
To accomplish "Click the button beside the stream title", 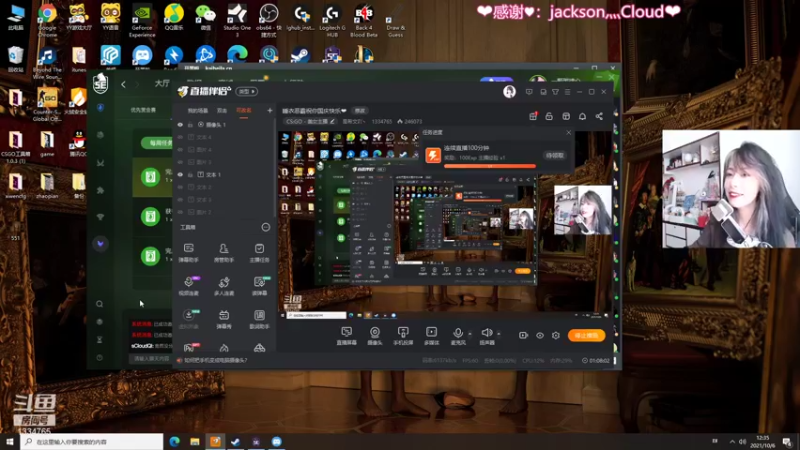I will click(360, 111).
